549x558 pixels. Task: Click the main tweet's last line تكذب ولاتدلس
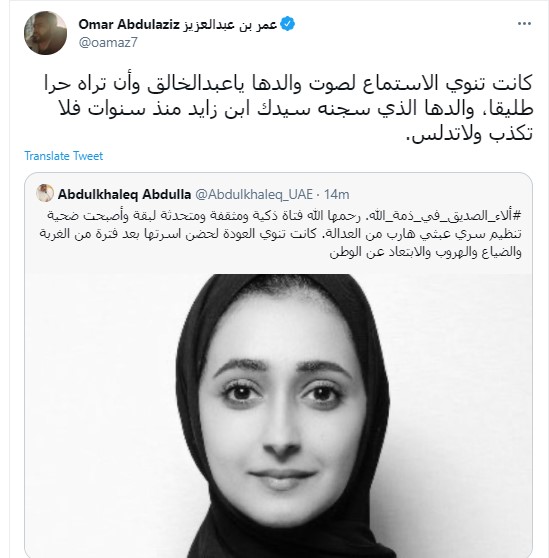(x=469, y=134)
